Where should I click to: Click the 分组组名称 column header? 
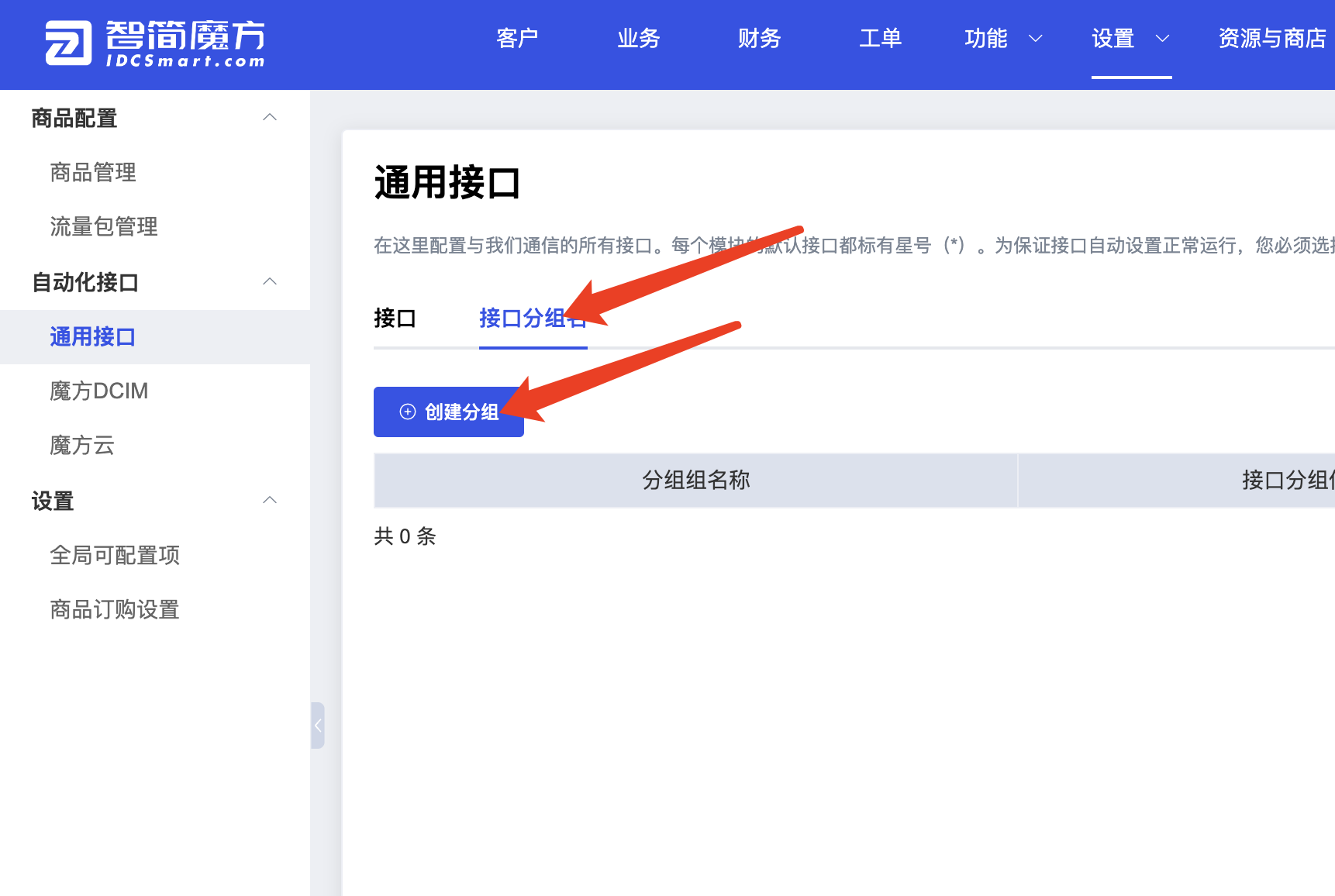[696, 480]
